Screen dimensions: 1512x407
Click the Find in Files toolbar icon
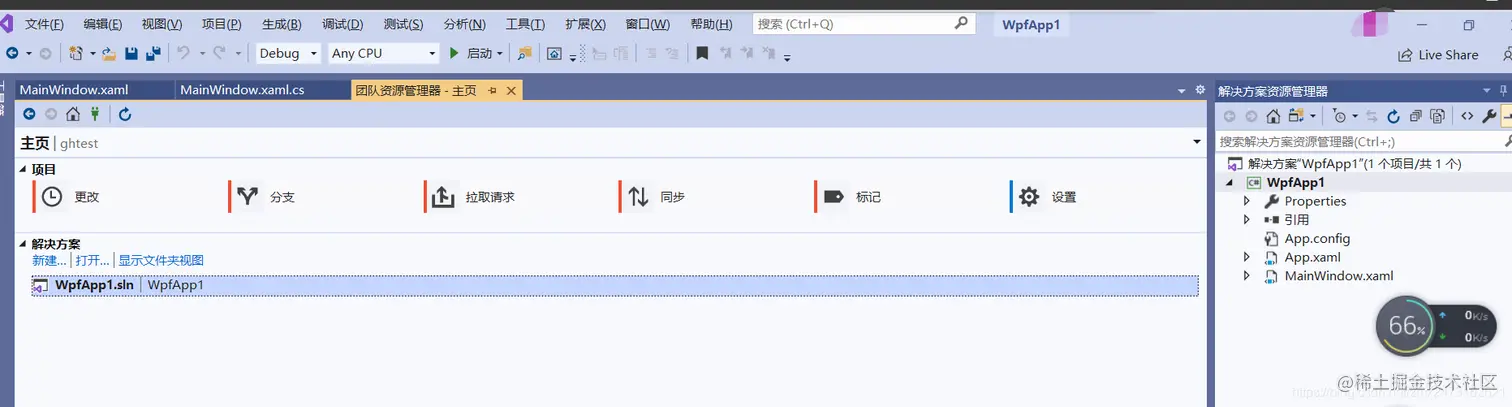(525, 53)
